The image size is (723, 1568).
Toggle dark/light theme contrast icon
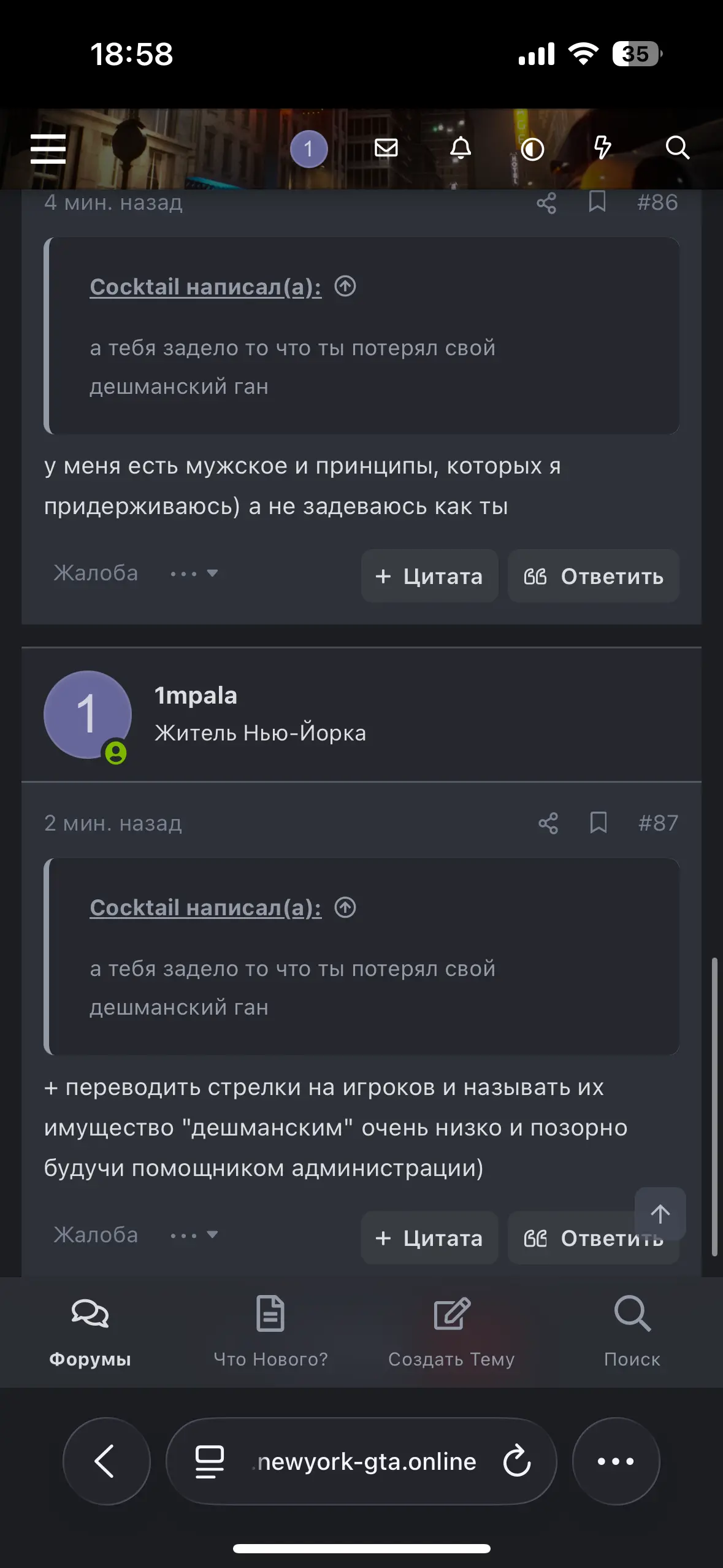point(532,149)
